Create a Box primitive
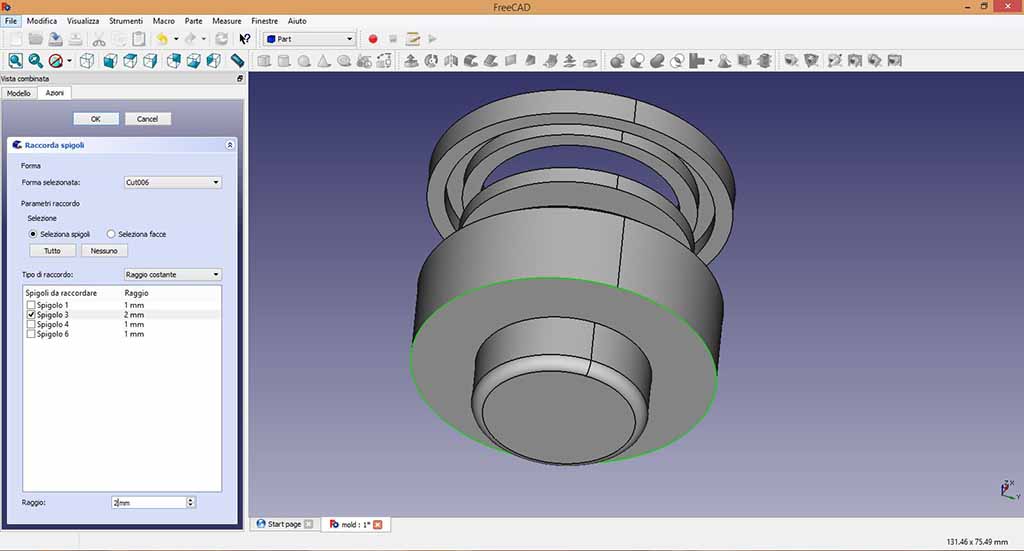1024x551 pixels. click(x=264, y=61)
